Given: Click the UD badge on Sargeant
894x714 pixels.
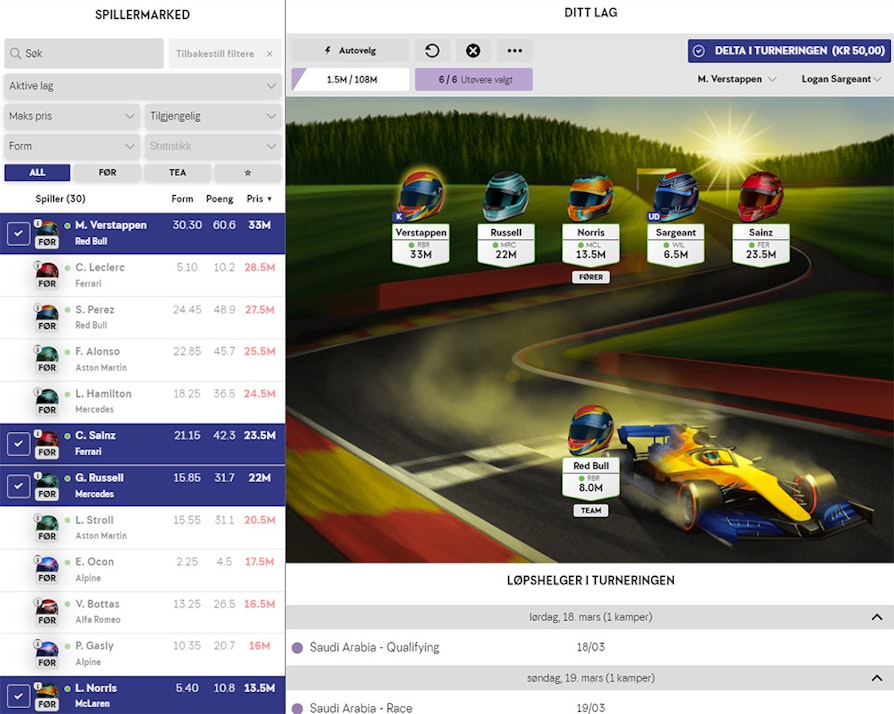Looking at the screenshot, I should (654, 217).
